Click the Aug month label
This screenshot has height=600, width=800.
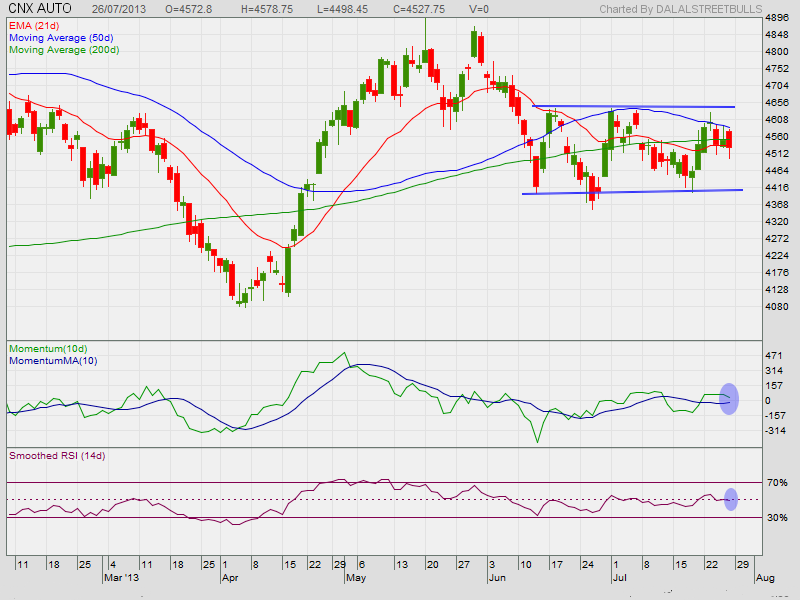765,578
